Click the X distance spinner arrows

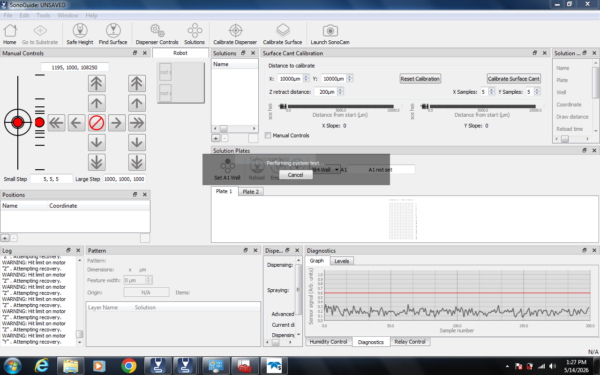306,78
